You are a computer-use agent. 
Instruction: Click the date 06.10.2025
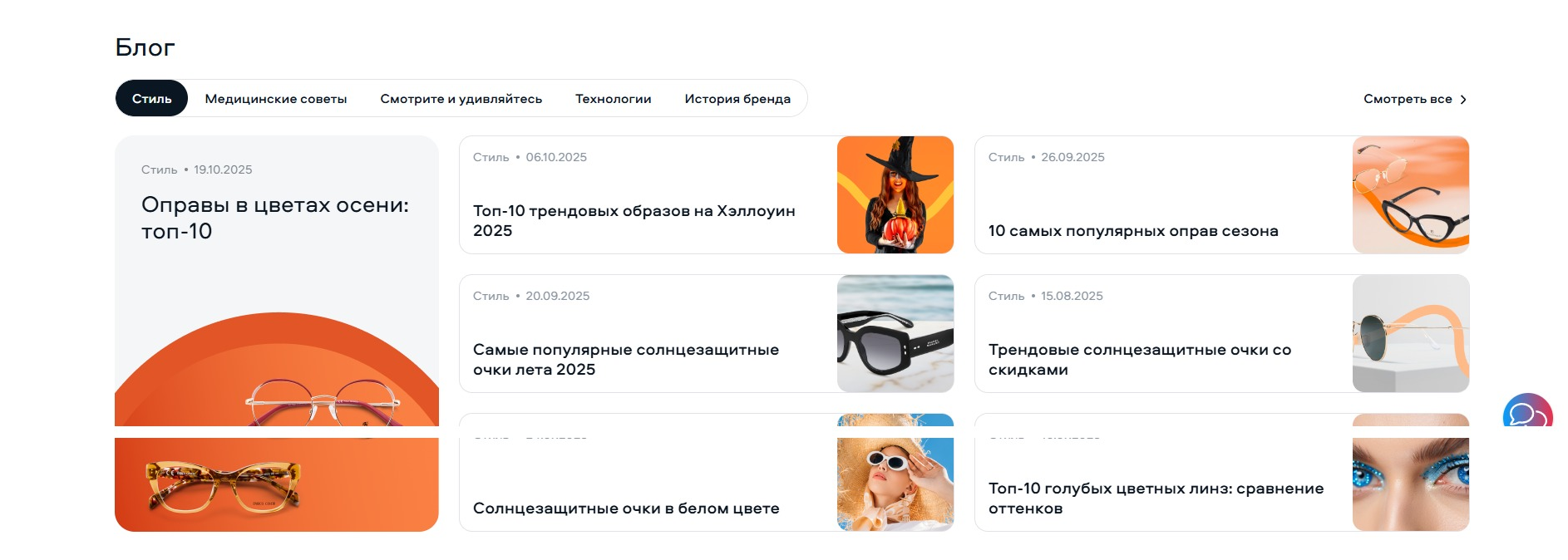556,157
